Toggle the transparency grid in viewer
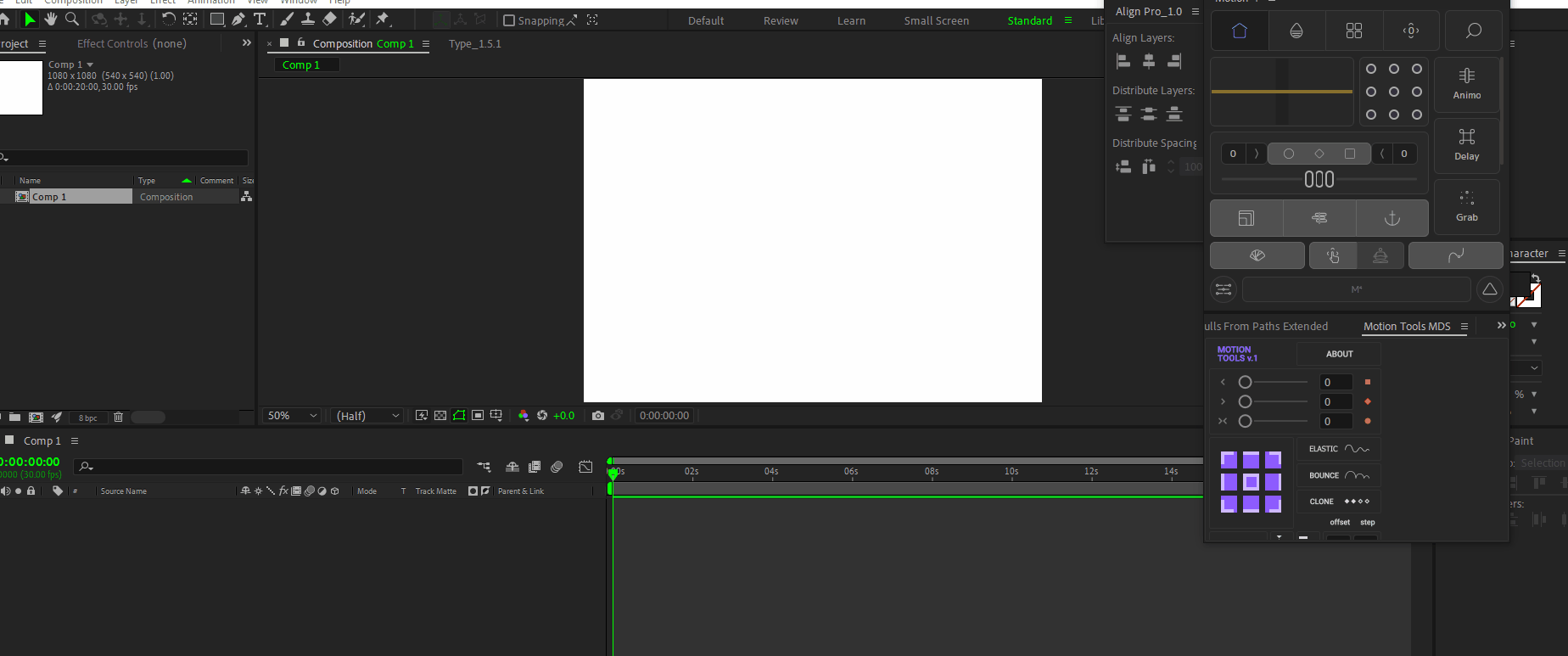 440,415
